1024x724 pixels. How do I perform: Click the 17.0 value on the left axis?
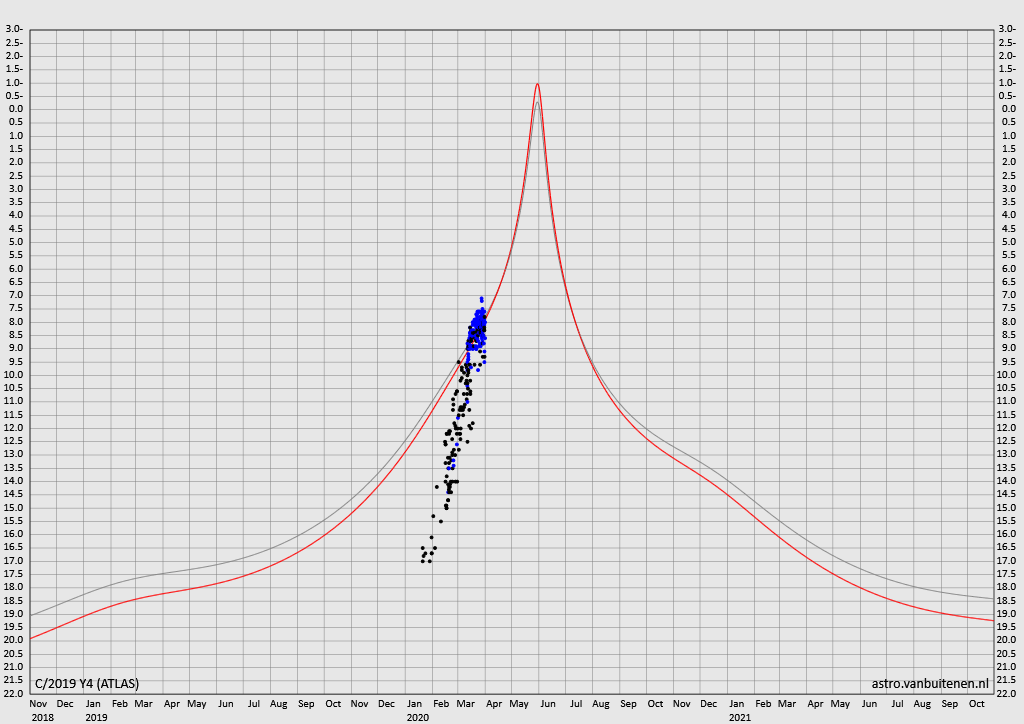coord(14,561)
